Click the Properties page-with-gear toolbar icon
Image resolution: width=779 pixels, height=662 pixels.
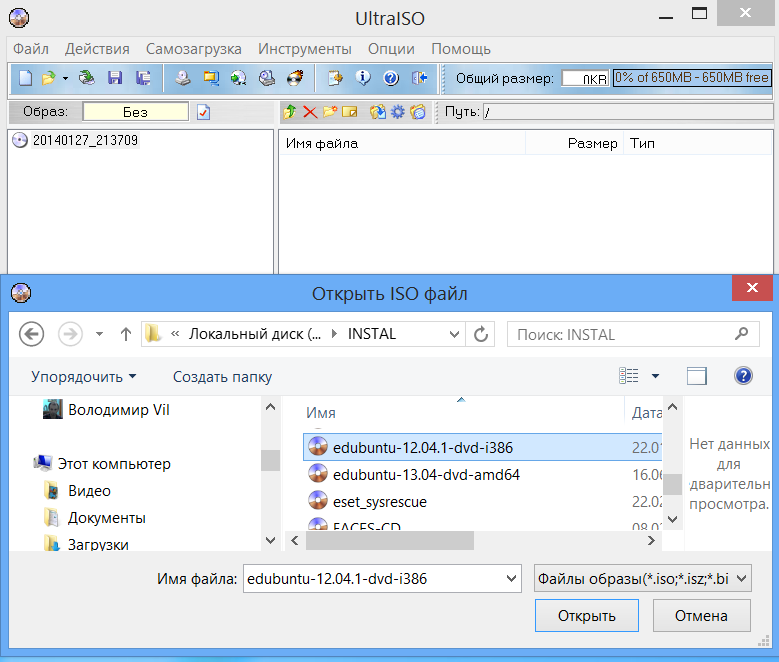(x=335, y=78)
